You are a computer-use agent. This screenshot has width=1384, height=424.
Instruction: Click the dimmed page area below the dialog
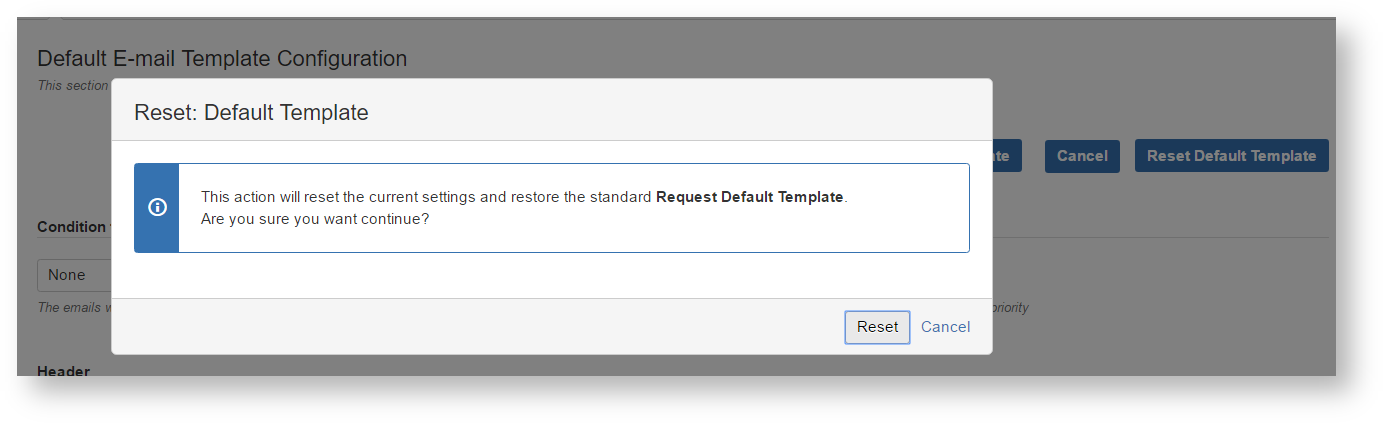[x=600, y=366]
